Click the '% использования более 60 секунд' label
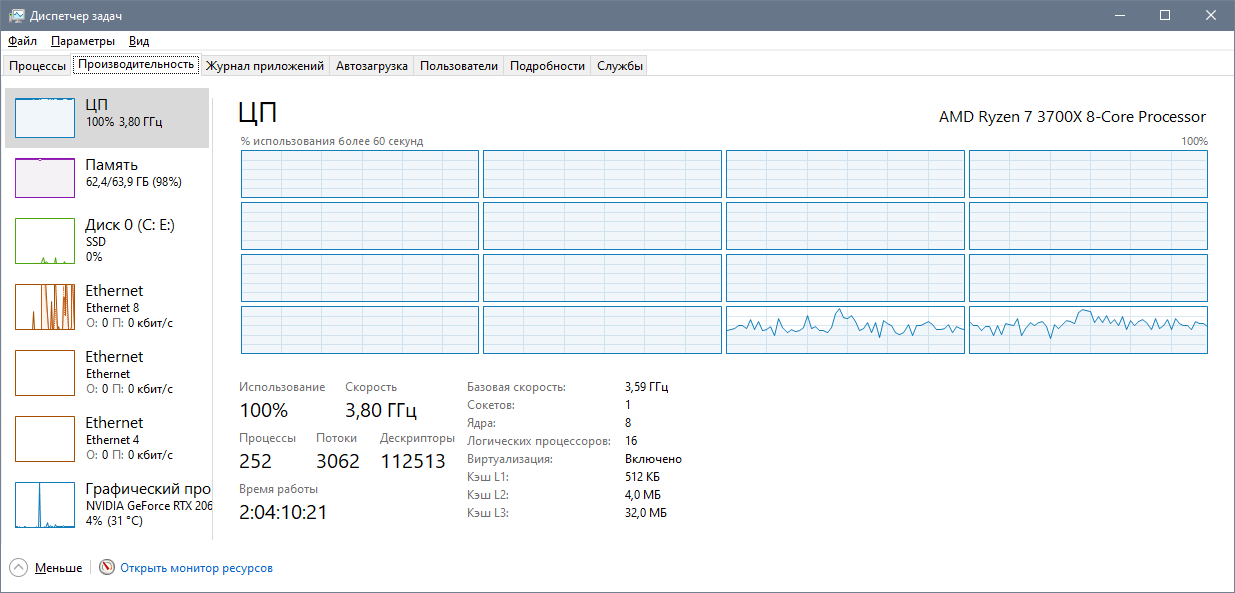Viewport: 1235px width, 593px height. [x=332, y=141]
